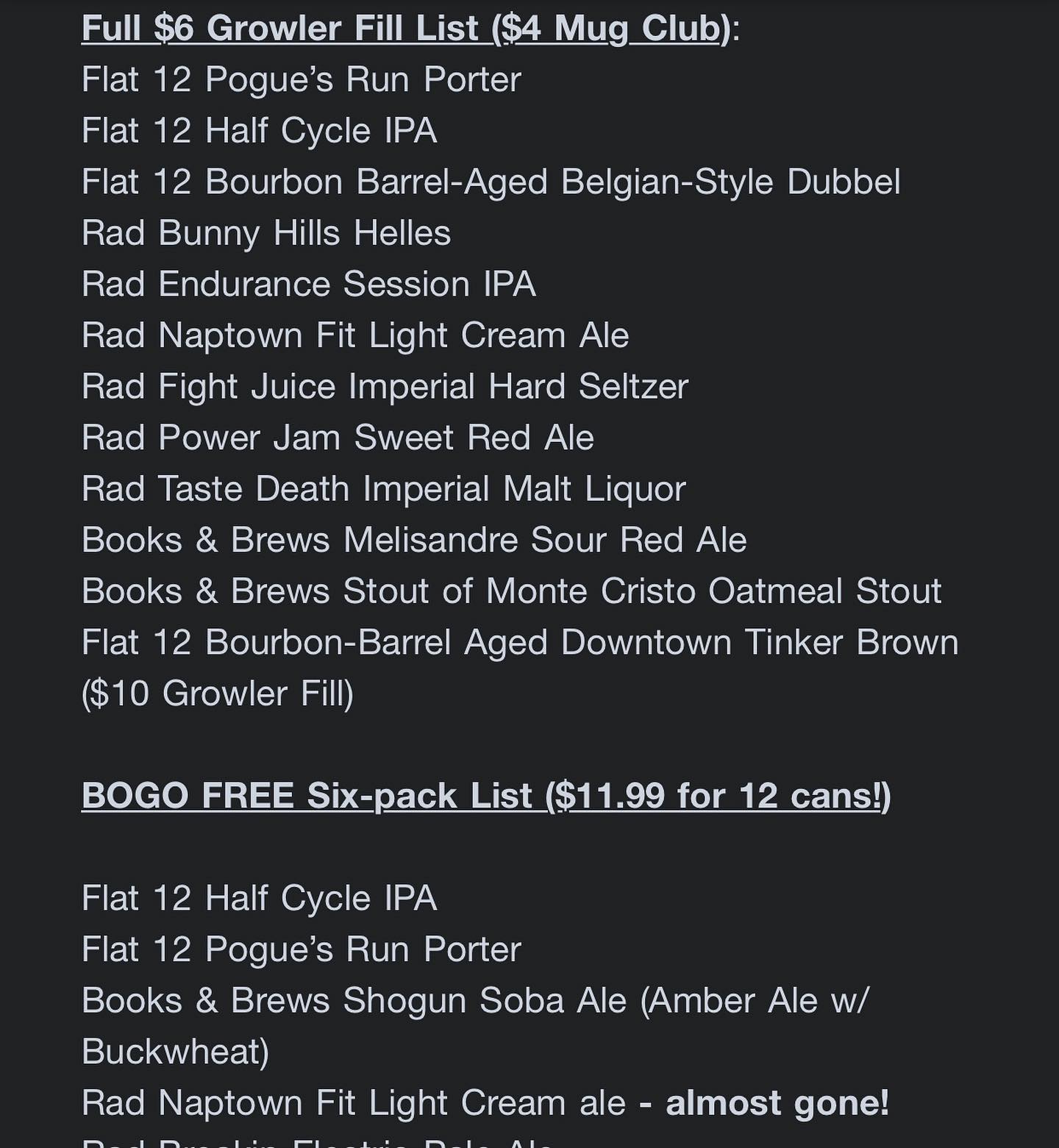The image size is (1059, 1148).
Task: Click the bold "almost gone!" text
Action: point(777,1104)
